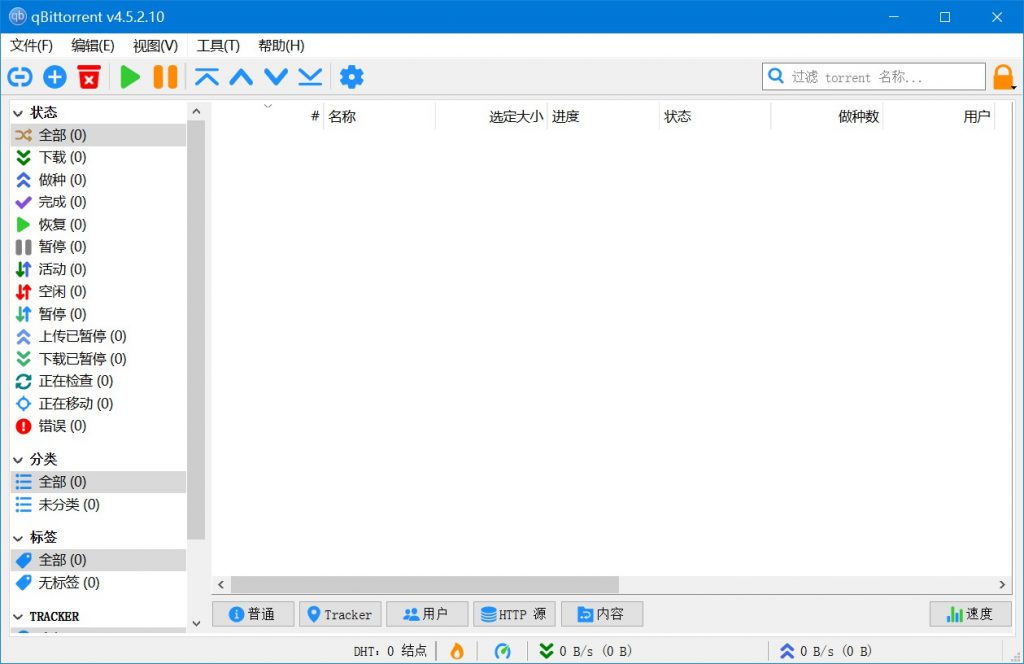This screenshot has width=1024, height=664.
Task: Click the connection status globe in the status bar
Action: (x=502, y=650)
